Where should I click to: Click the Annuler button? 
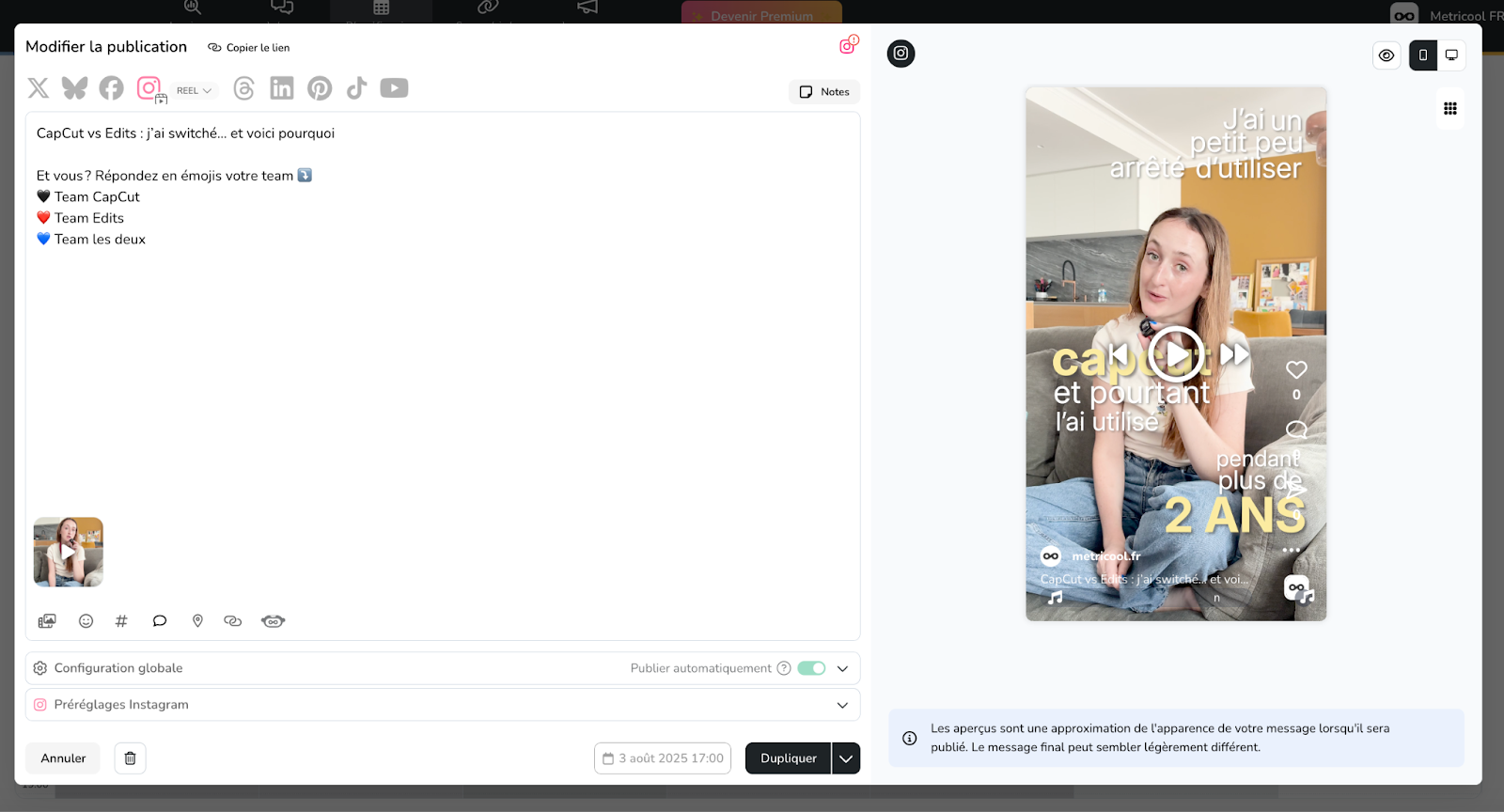point(63,758)
